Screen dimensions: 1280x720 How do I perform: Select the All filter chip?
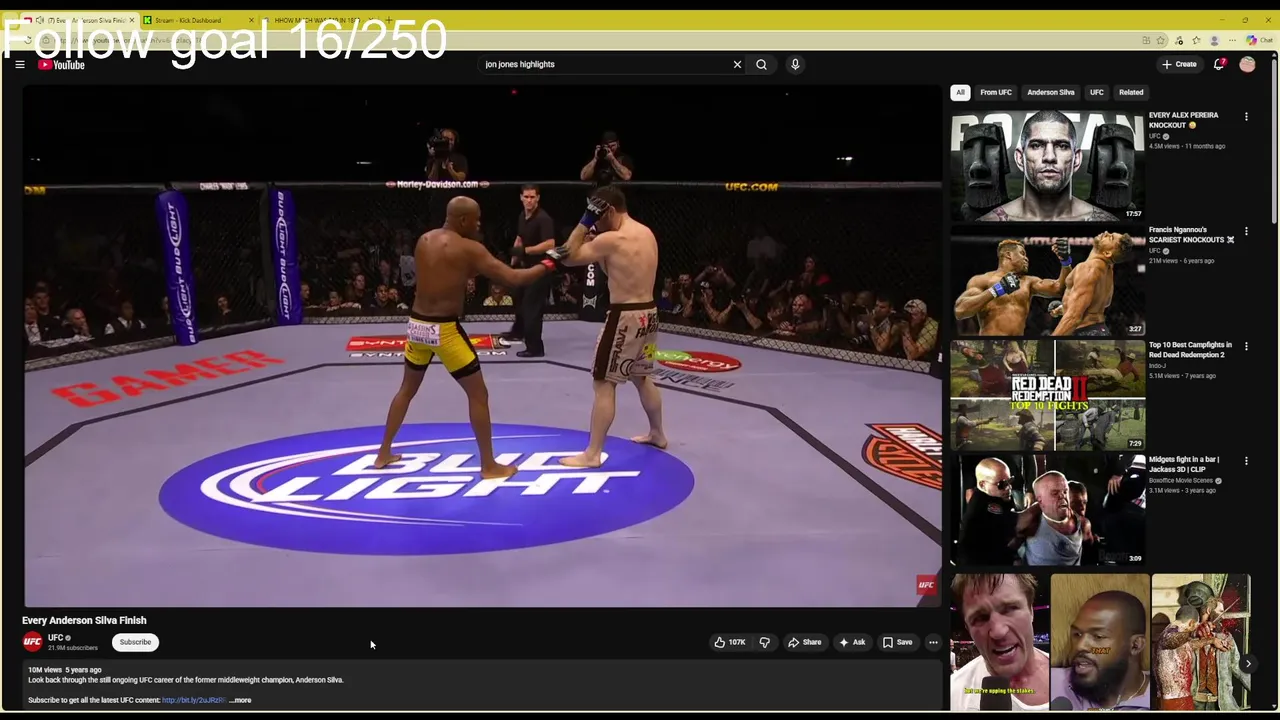(x=960, y=92)
